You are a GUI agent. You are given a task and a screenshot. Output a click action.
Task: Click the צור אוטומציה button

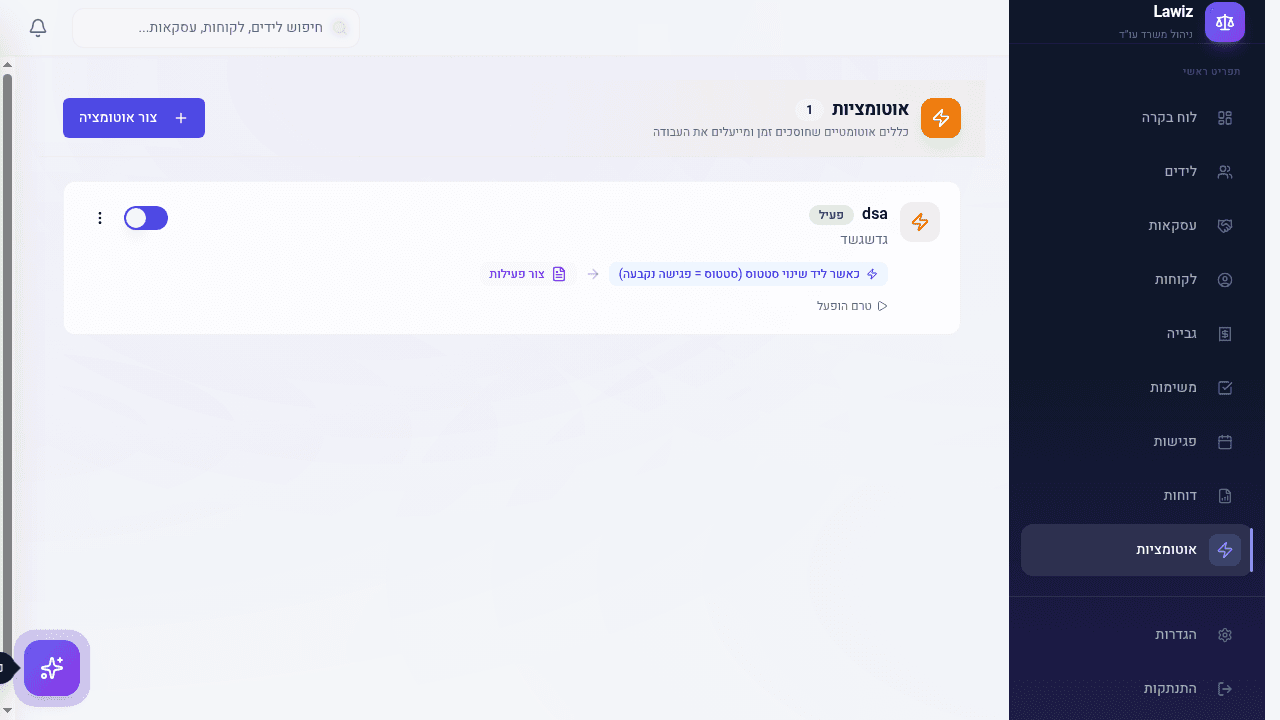pos(134,118)
